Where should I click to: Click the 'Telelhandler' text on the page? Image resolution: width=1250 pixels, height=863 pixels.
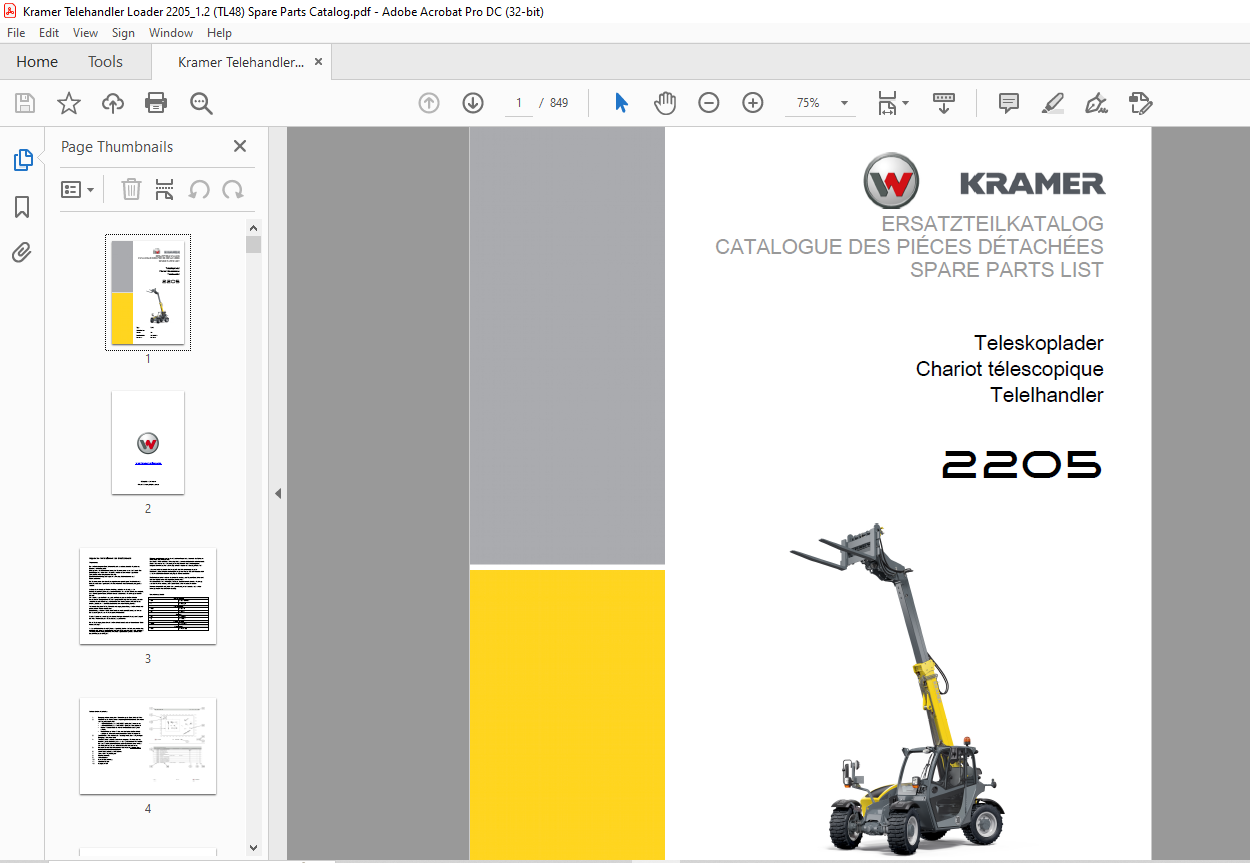pyautogui.click(x=1047, y=395)
